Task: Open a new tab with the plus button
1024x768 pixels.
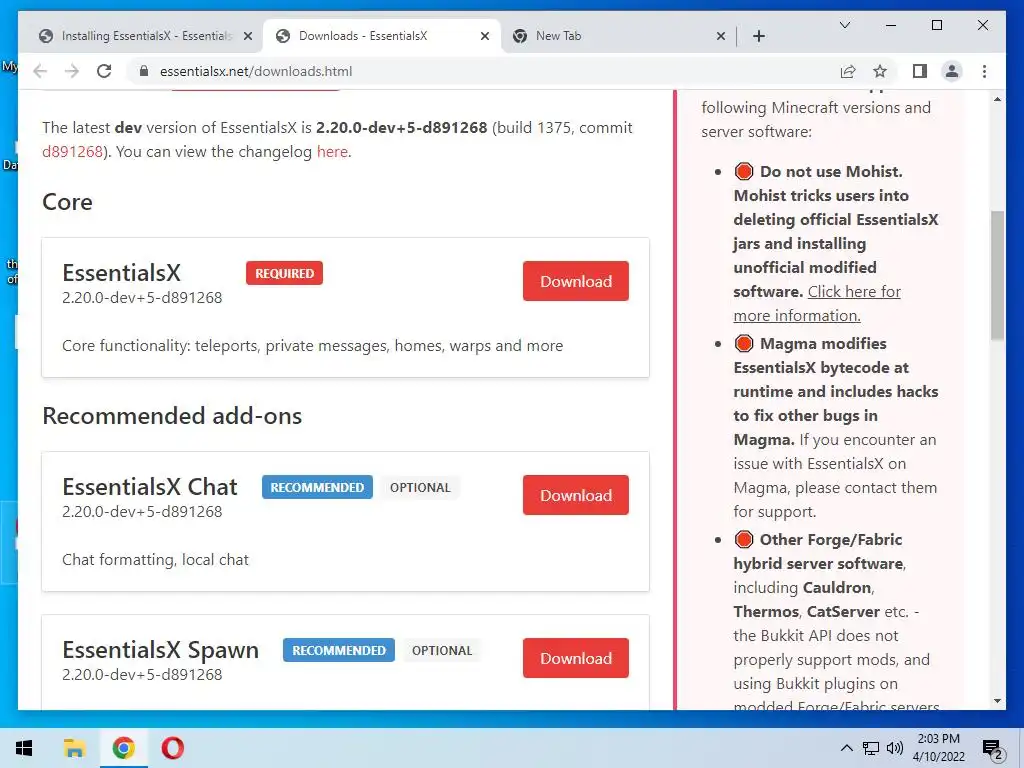Action: pos(758,36)
